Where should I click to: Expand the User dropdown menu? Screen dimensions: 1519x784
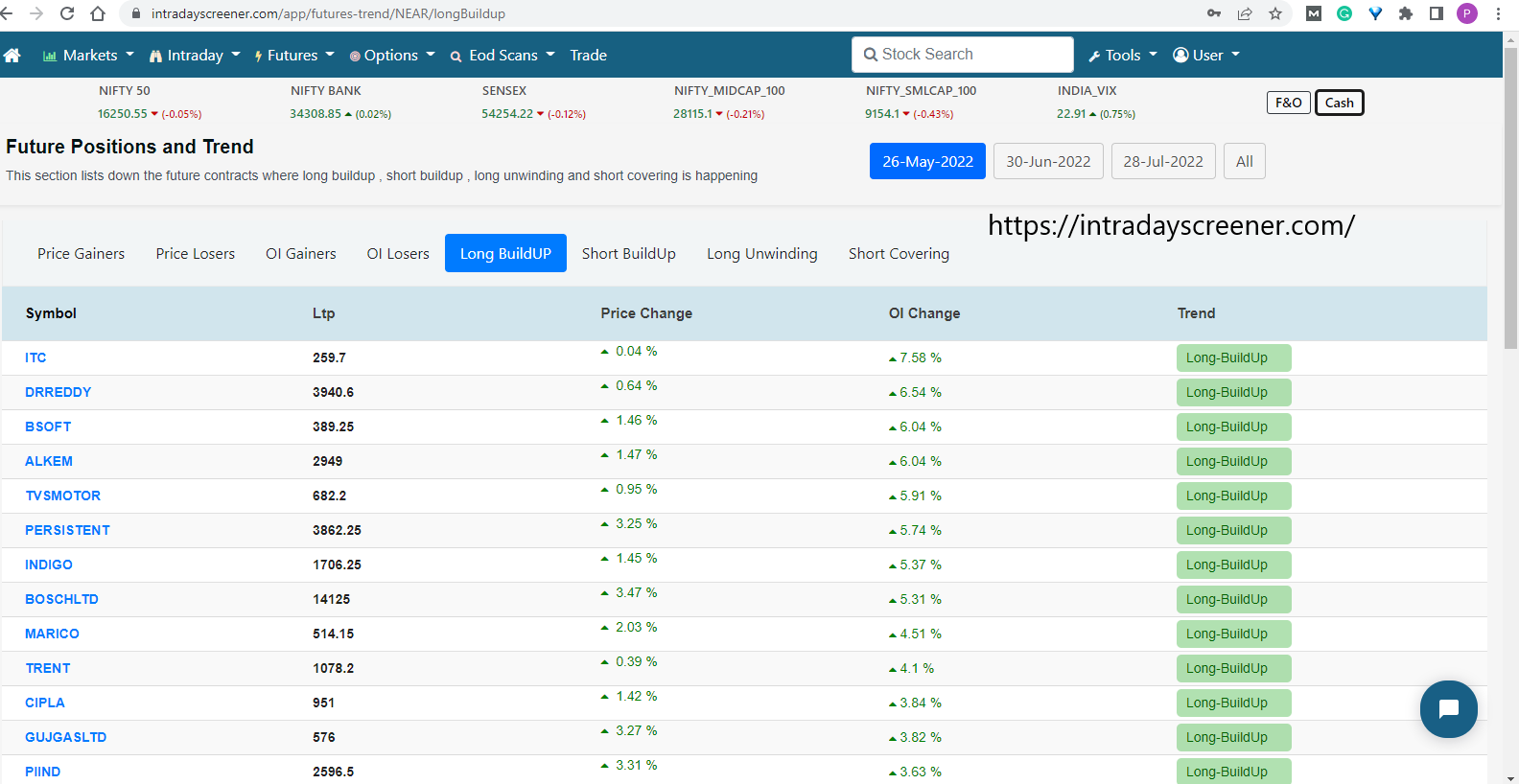tap(1206, 56)
